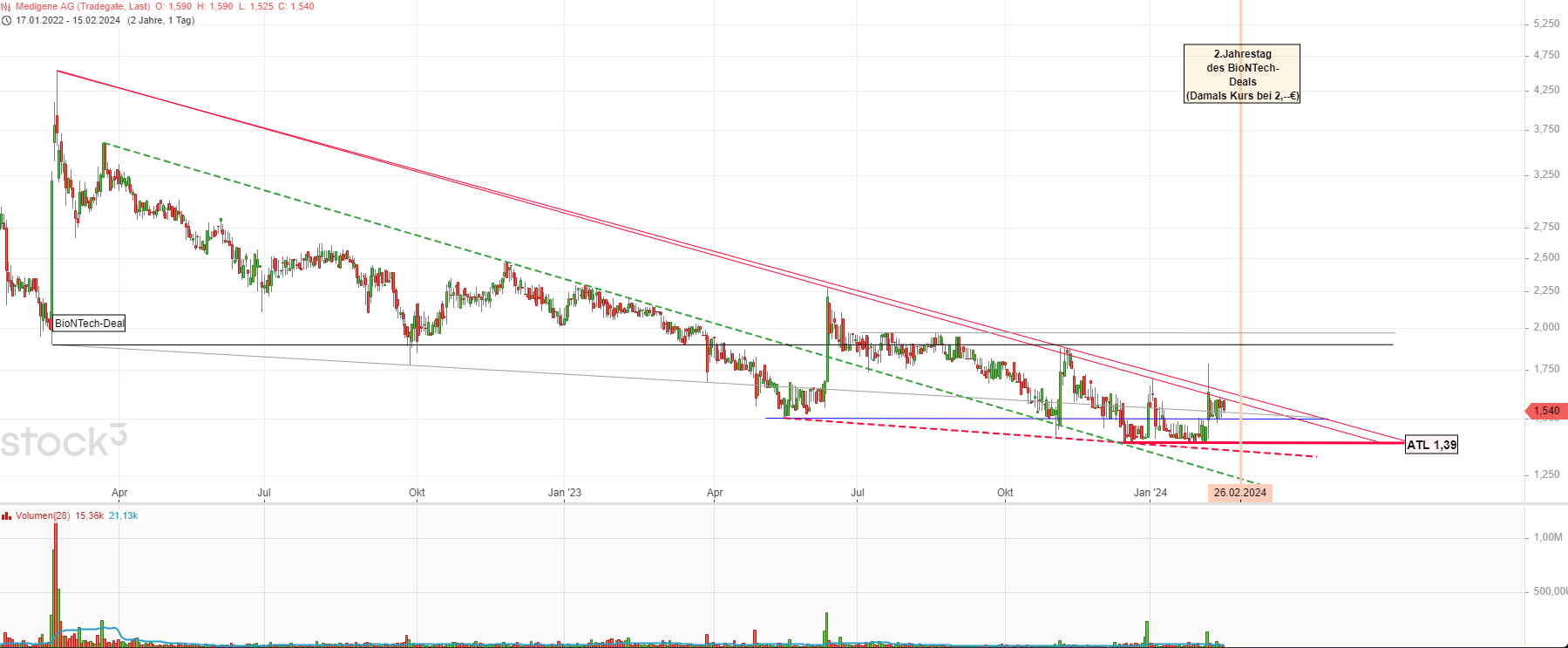Select the ATL 1,39 label
This screenshot has height=648, width=1568.
click(1431, 445)
